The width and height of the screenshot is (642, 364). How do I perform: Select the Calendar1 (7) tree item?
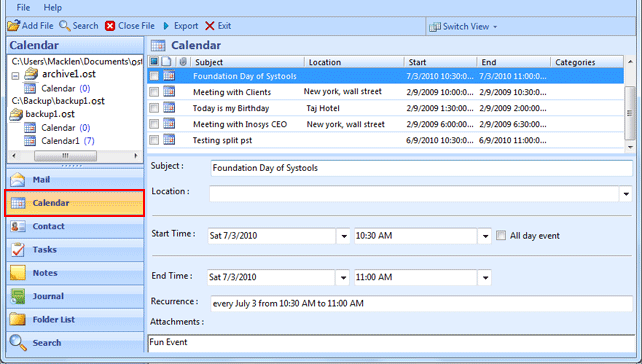[68, 141]
